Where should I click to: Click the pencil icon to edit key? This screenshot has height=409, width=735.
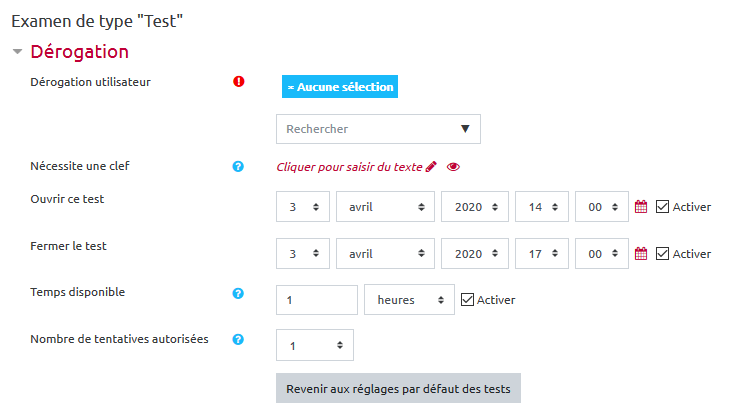point(431,167)
